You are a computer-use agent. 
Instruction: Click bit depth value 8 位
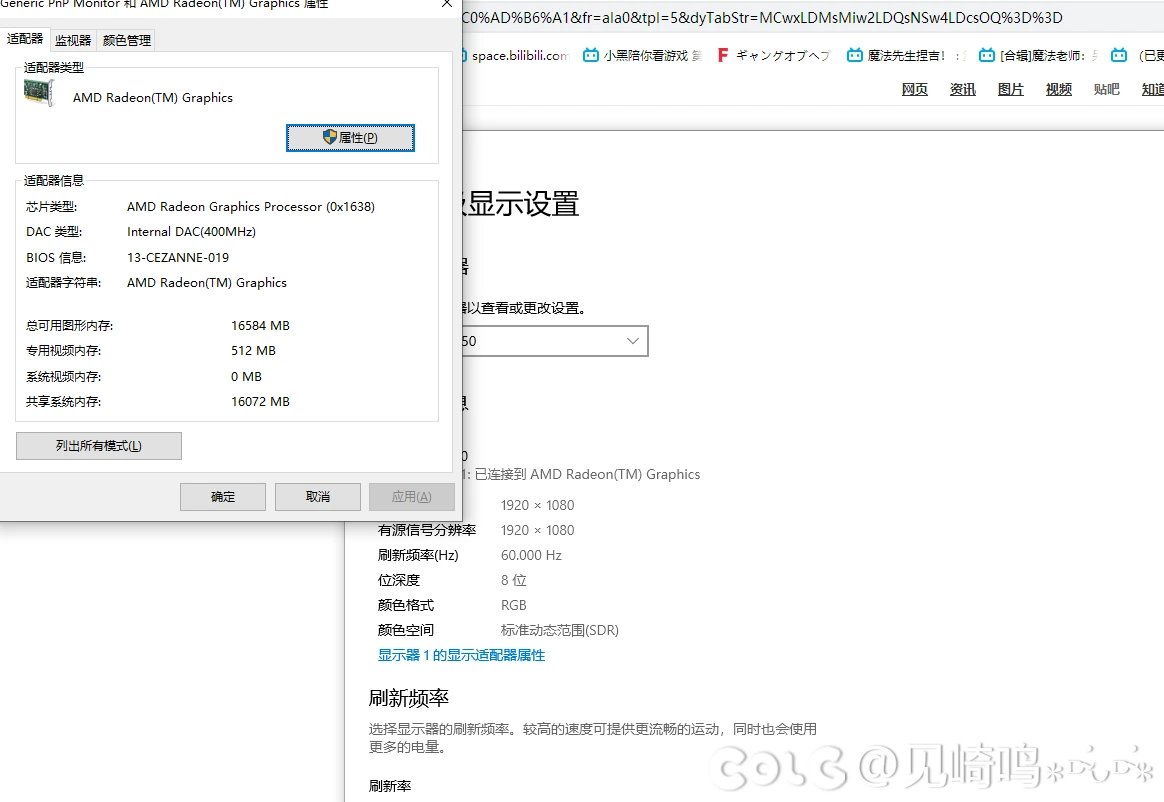(514, 580)
